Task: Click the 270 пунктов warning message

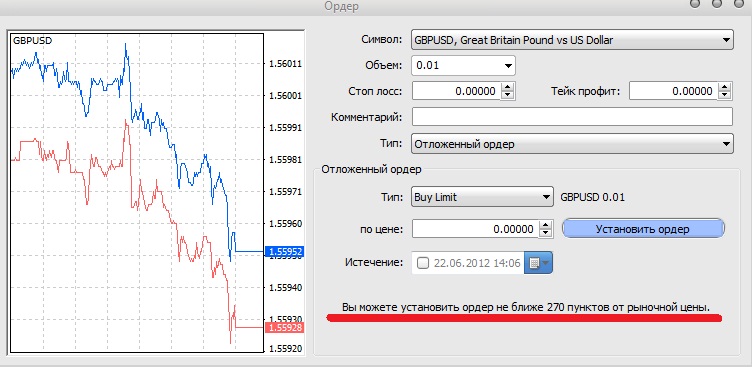Action: coord(526,307)
